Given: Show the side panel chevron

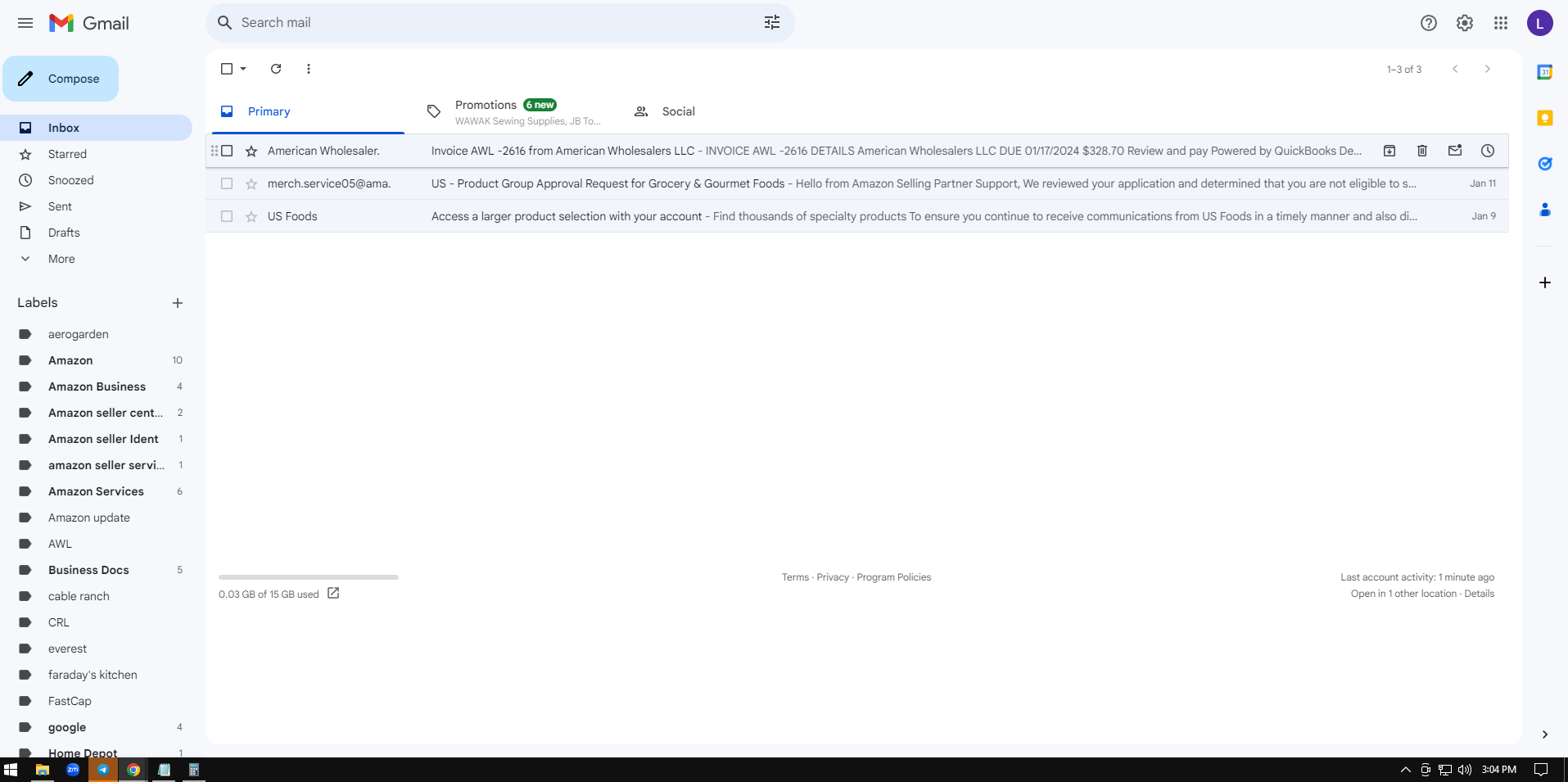Looking at the screenshot, I should [1545, 735].
